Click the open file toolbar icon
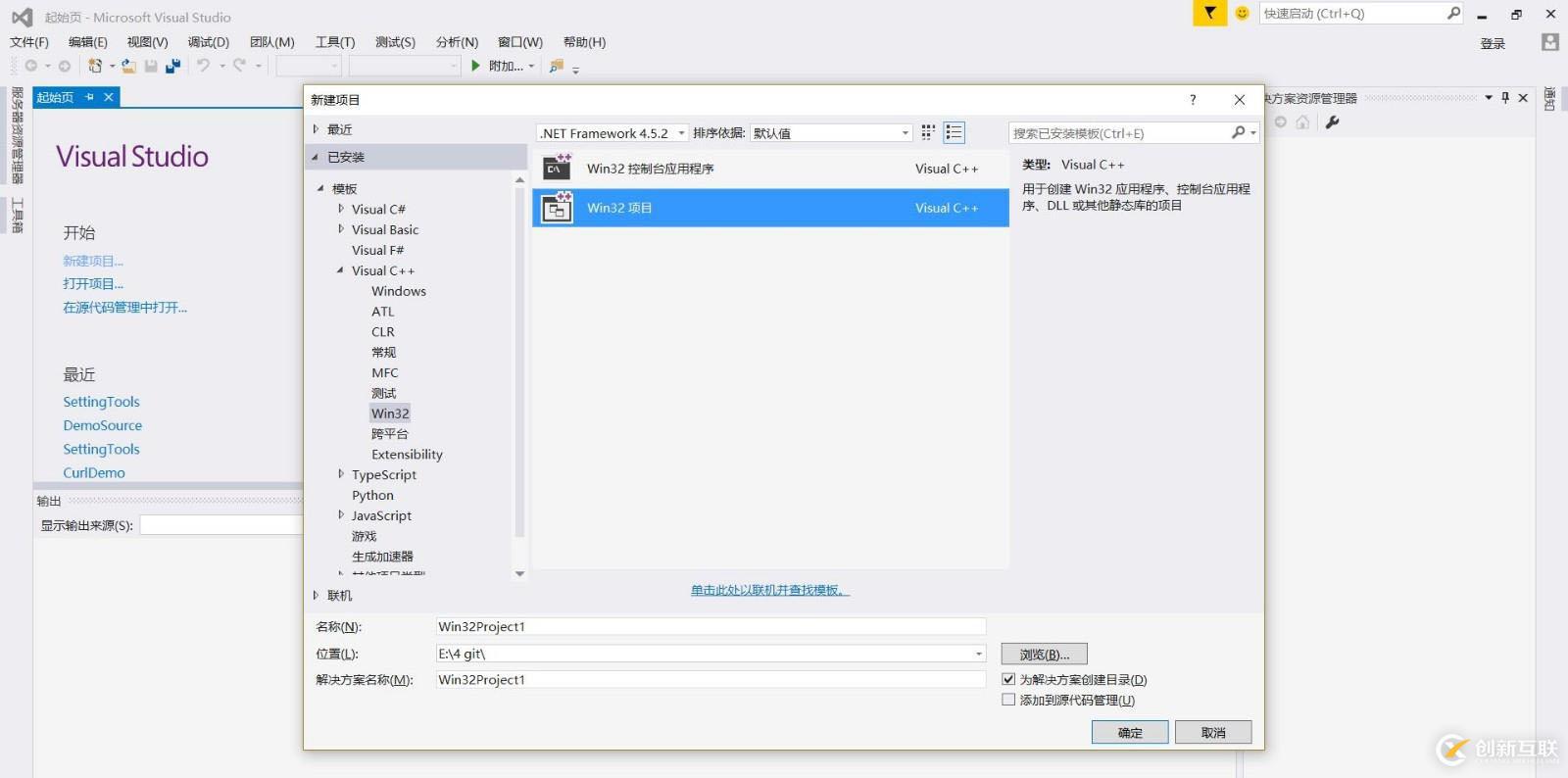The image size is (1568, 778). tap(128, 66)
